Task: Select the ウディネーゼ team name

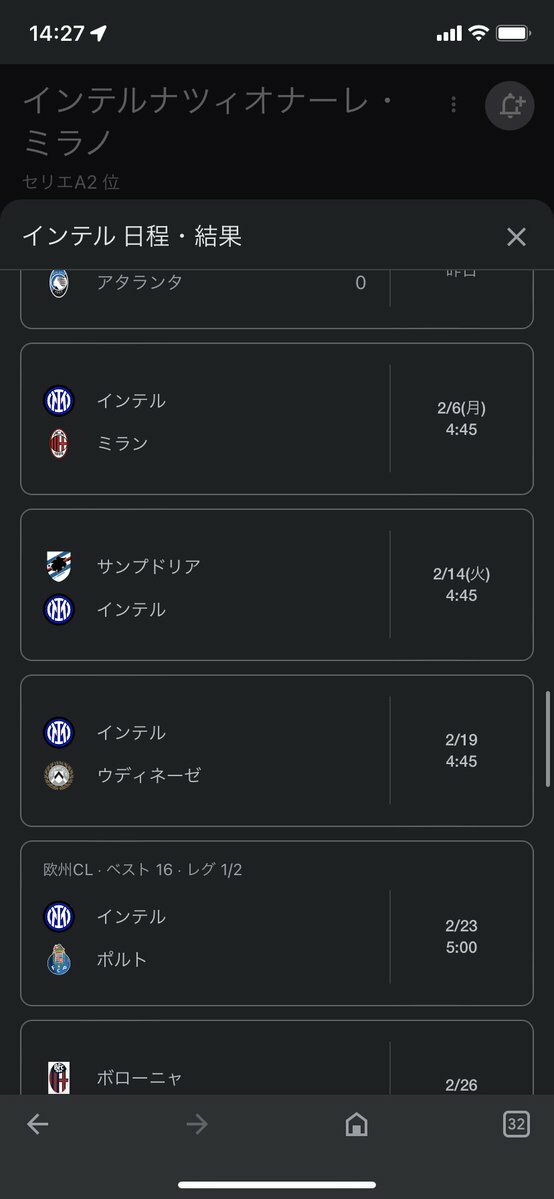Action: [x=149, y=775]
